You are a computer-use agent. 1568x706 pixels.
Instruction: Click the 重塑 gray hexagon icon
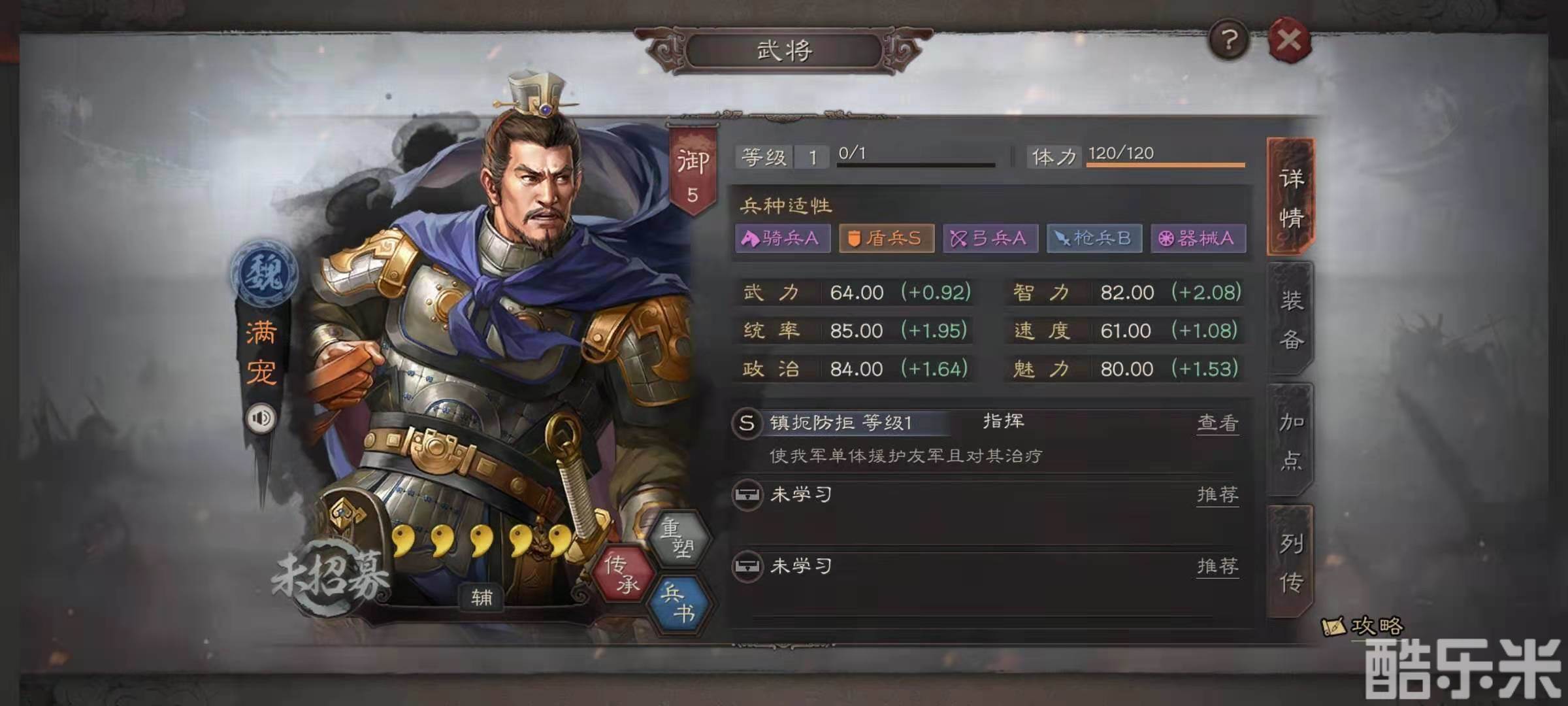pyautogui.click(x=679, y=538)
